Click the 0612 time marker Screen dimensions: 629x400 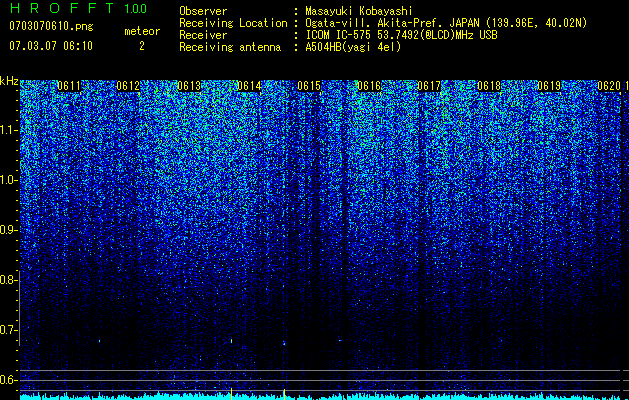pyautogui.click(x=128, y=86)
